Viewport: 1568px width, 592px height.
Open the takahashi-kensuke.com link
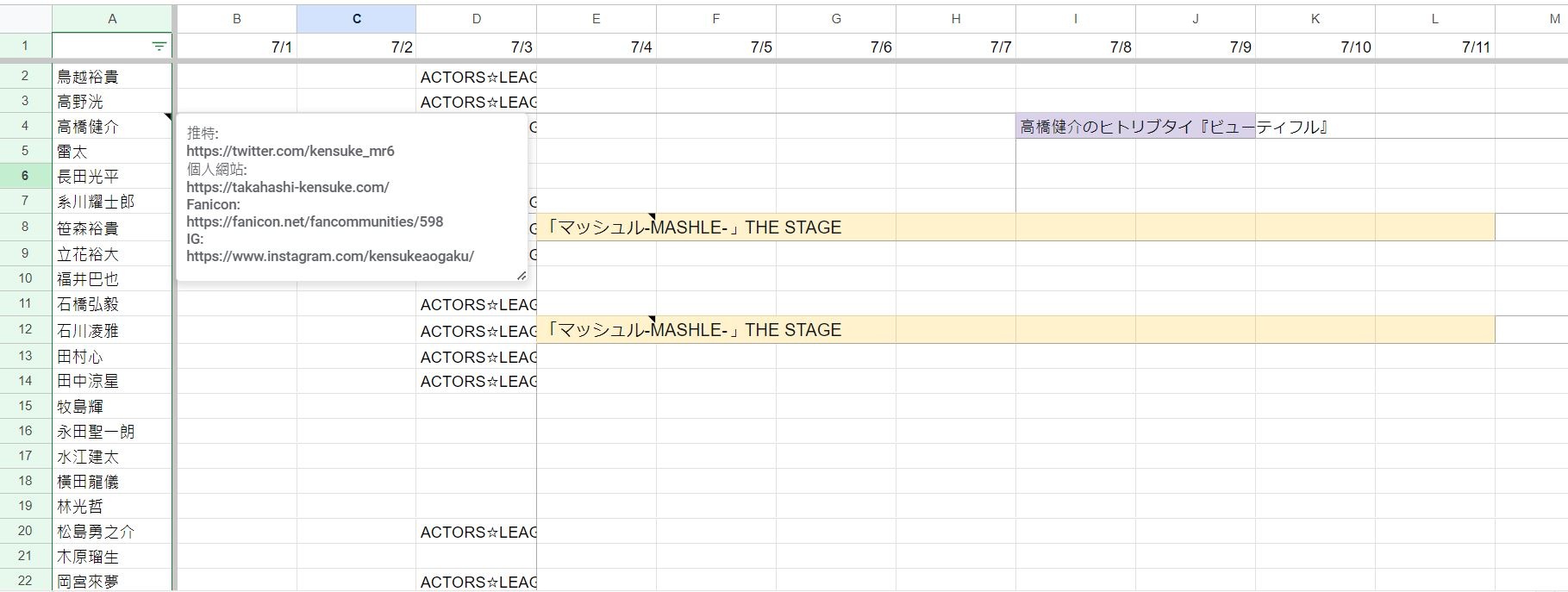point(288,186)
